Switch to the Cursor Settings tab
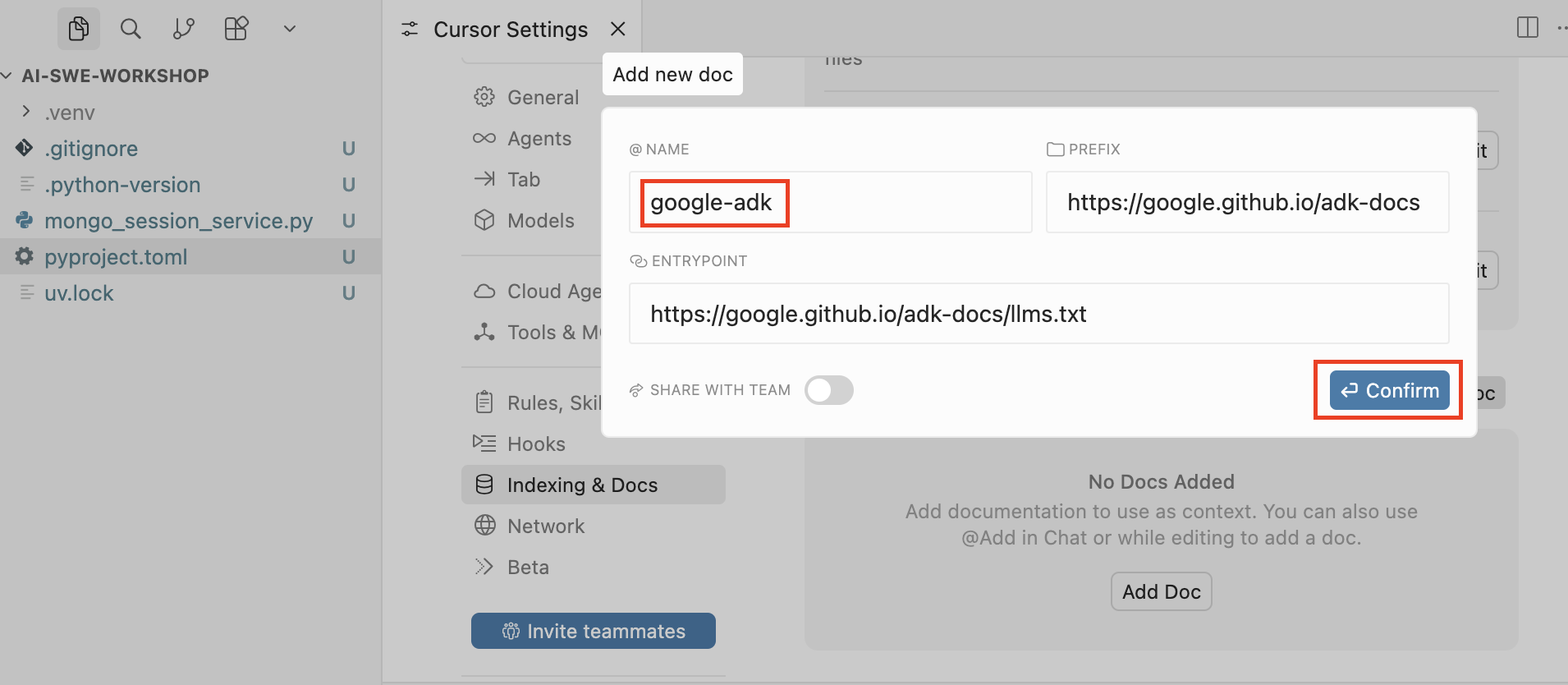The image size is (1568, 685). [x=511, y=30]
